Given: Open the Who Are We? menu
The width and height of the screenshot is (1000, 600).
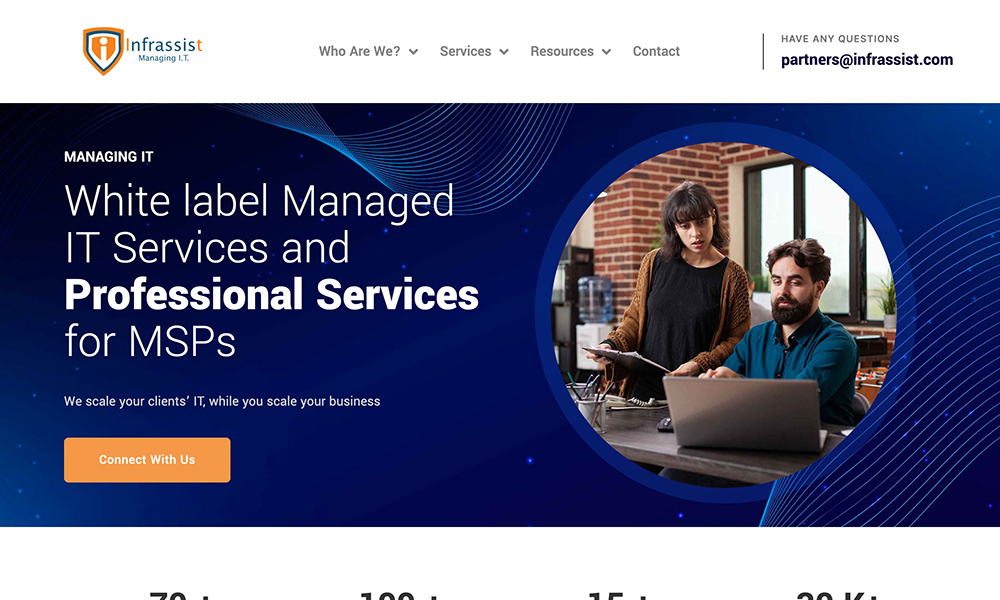Looking at the screenshot, I should point(359,51).
